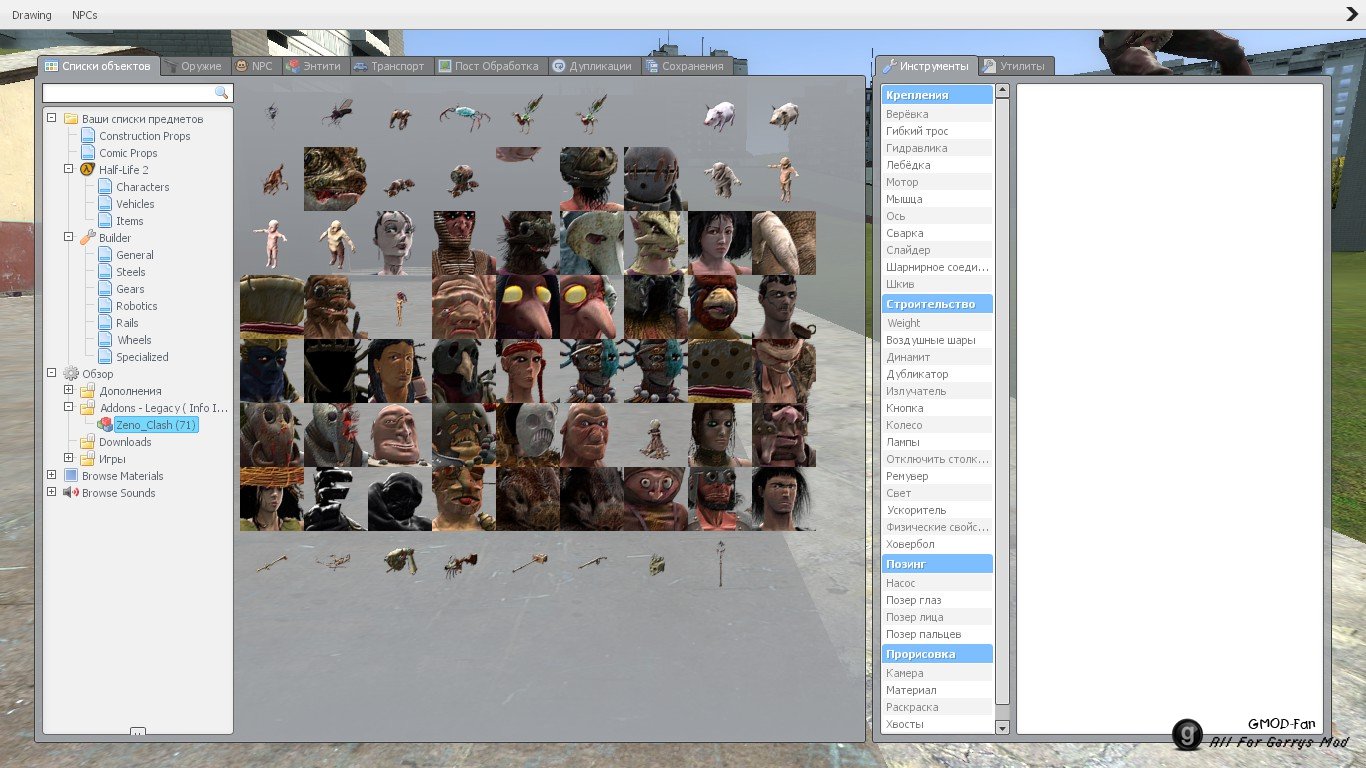Collapse the Строительство tool category
This screenshot has height=768, width=1366.
pyautogui.click(x=937, y=304)
